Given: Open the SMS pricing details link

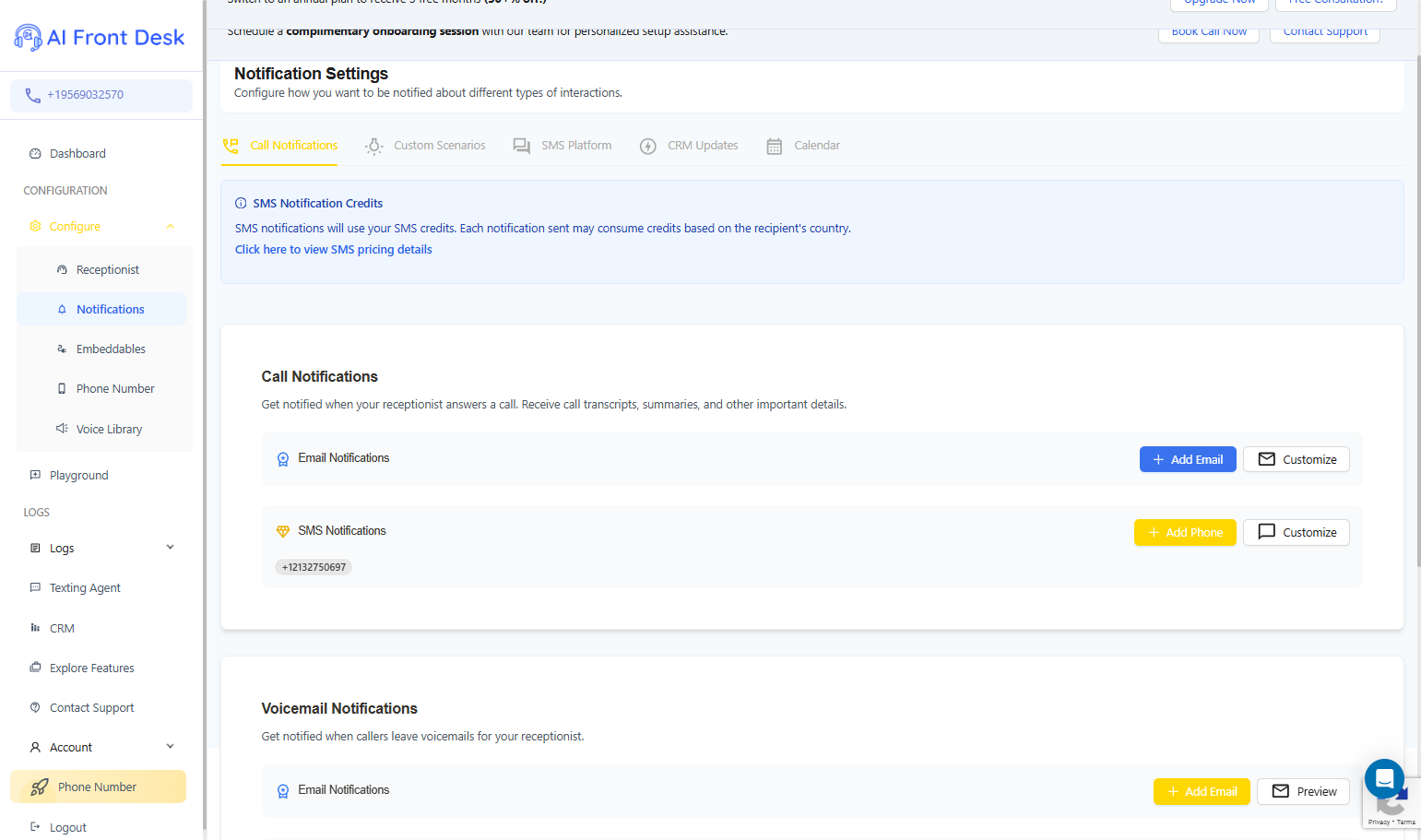Looking at the screenshot, I should tap(333, 250).
